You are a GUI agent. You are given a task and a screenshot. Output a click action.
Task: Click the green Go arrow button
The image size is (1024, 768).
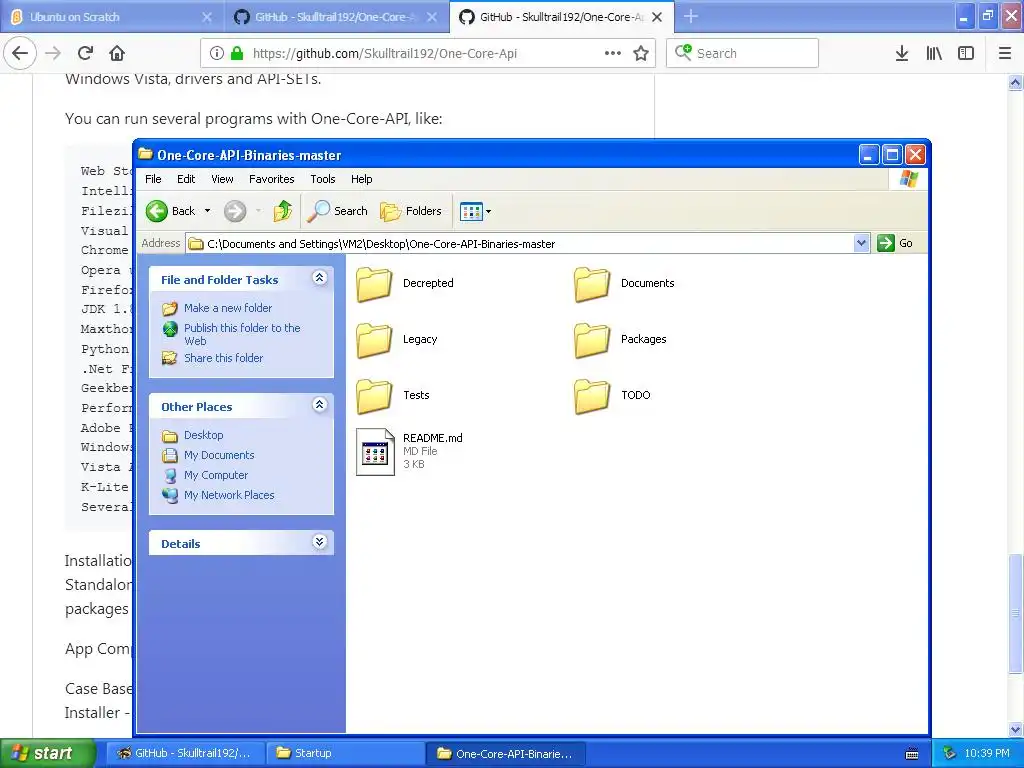click(x=886, y=243)
